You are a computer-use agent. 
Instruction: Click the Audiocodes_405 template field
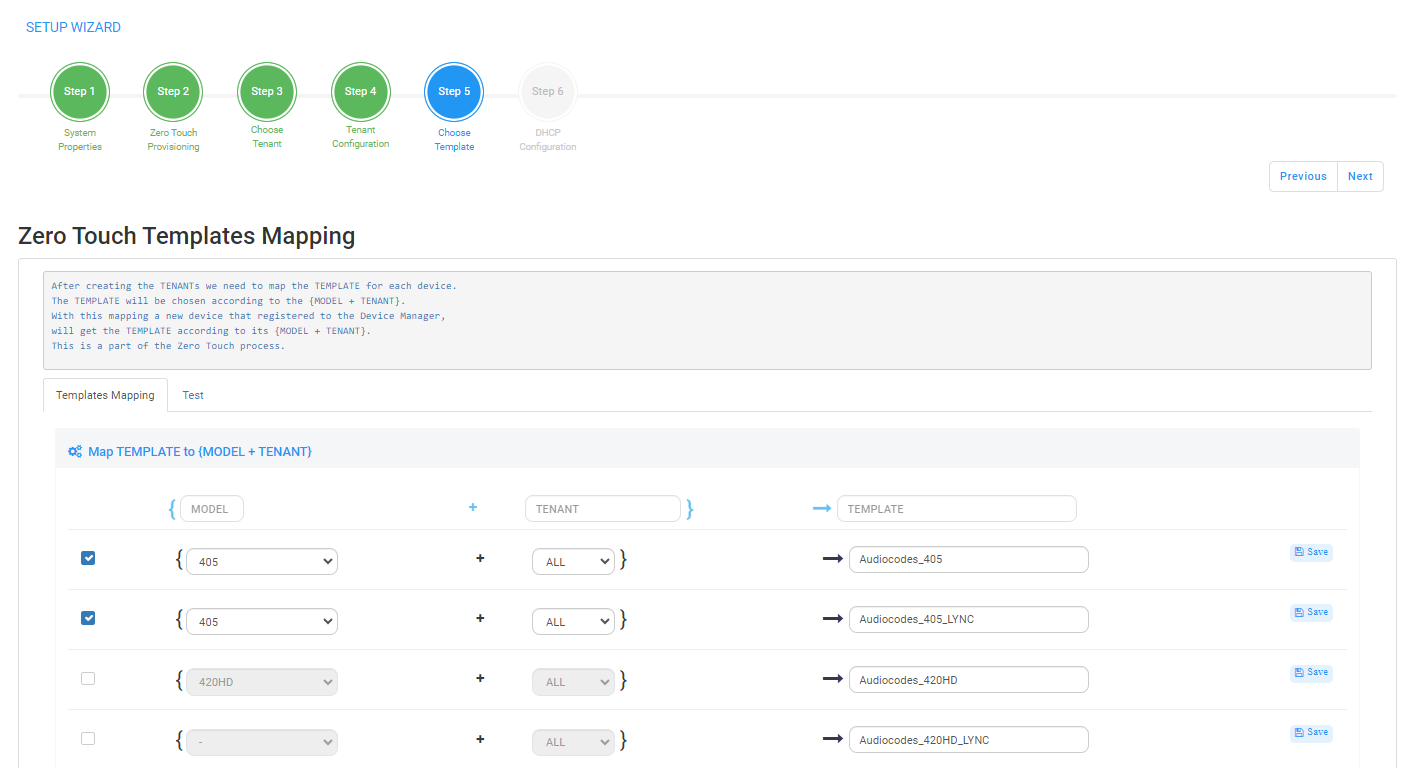click(x=969, y=560)
